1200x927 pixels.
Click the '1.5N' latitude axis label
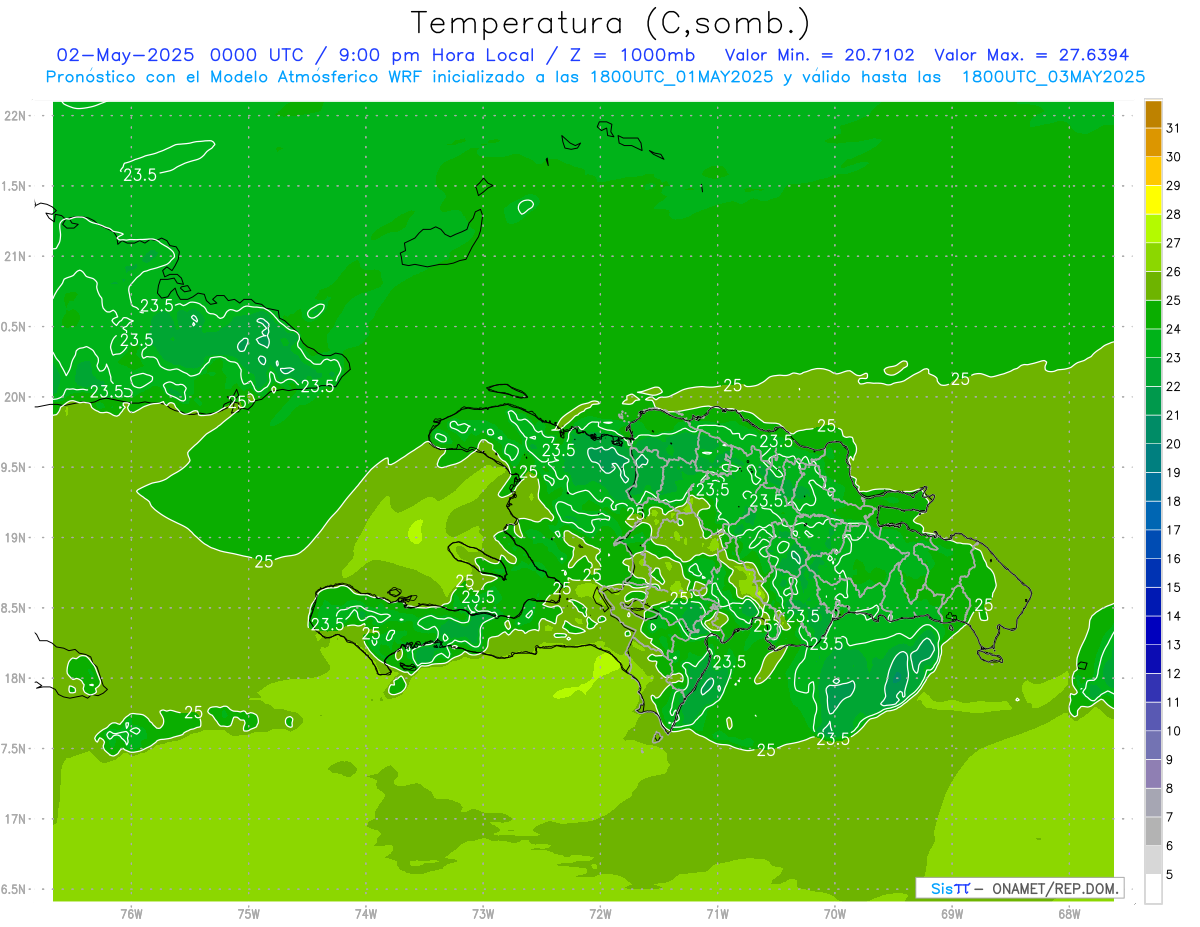(15, 186)
